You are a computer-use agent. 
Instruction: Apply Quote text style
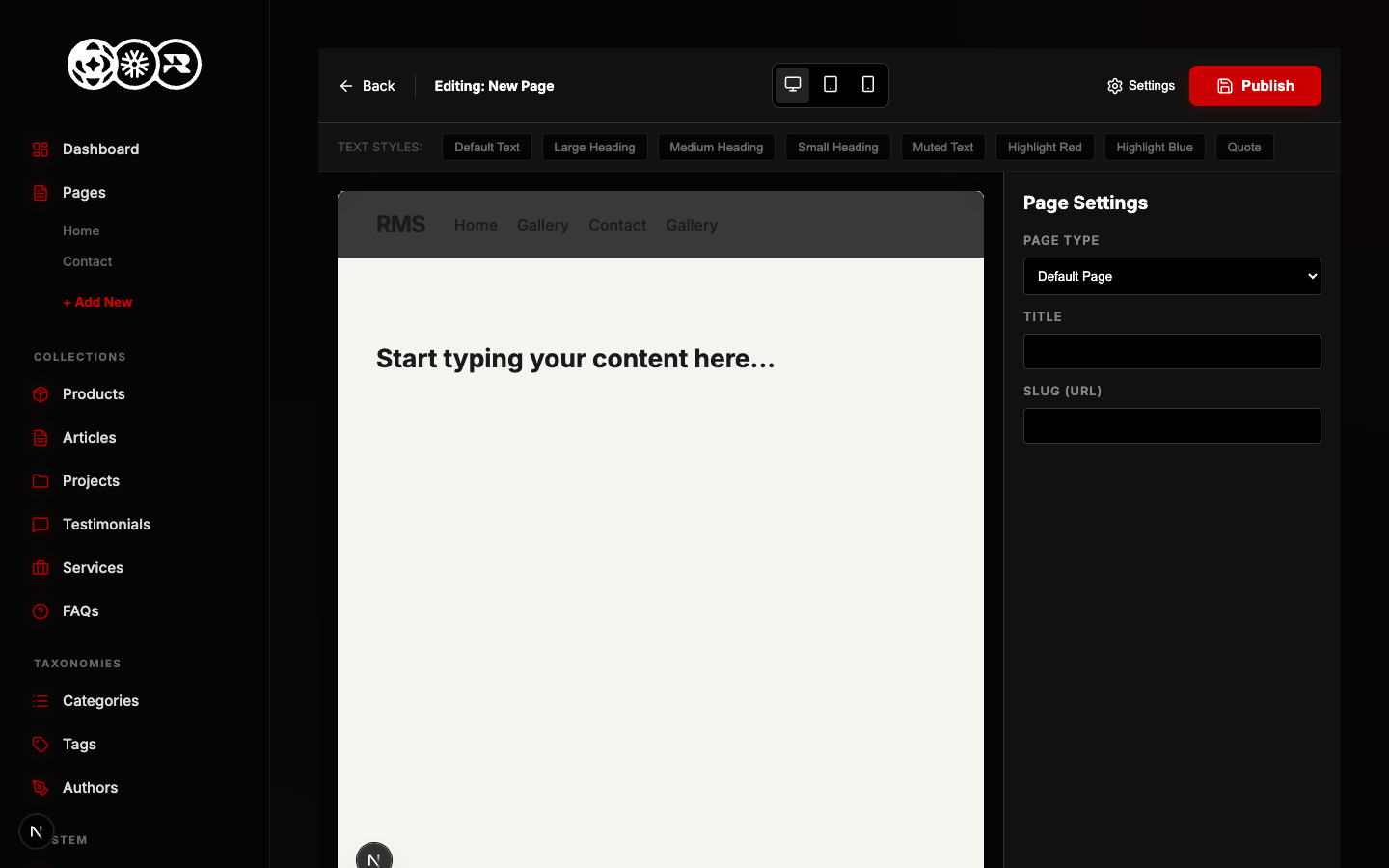pos(1244,148)
